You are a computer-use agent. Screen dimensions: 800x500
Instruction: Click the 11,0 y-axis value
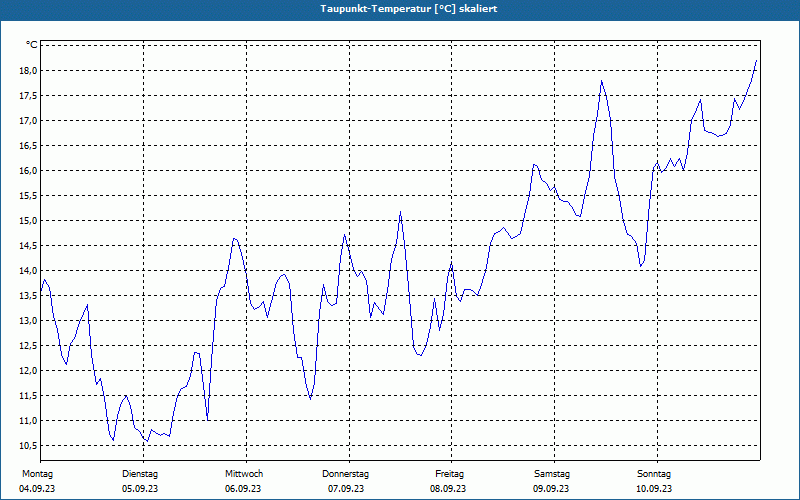point(28,420)
